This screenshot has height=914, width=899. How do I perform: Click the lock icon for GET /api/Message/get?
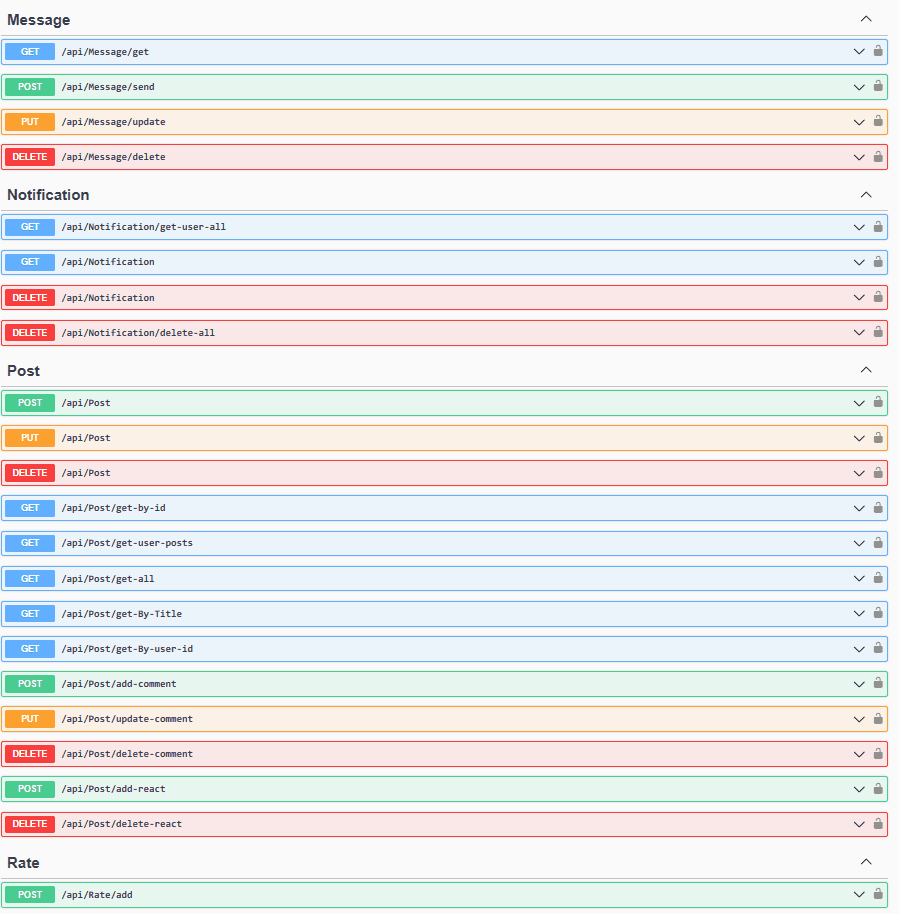[877, 51]
